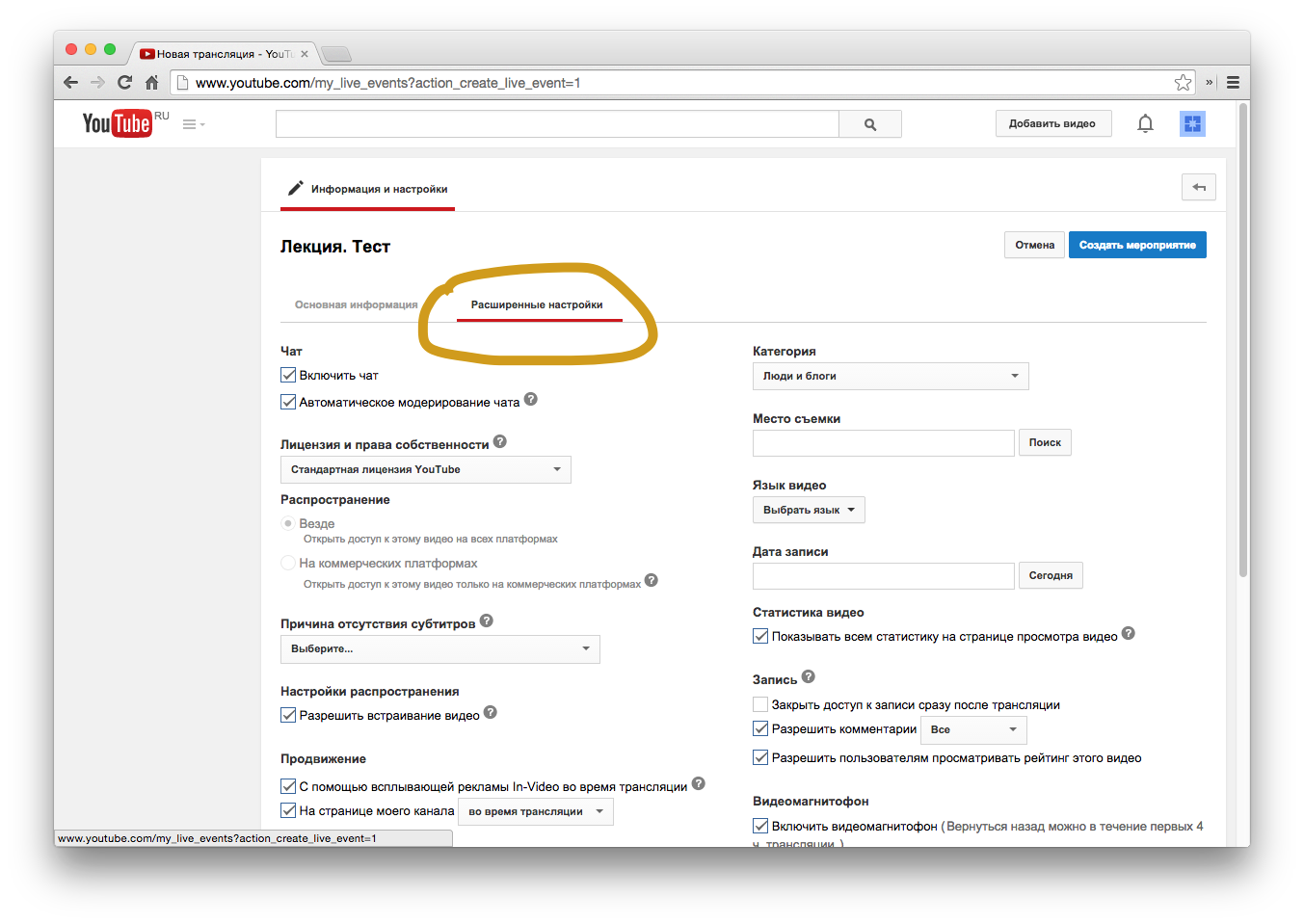Open the guide hamburger menu
The height and width of the screenshot is (924, 1304).
click(x=192, y=124)
